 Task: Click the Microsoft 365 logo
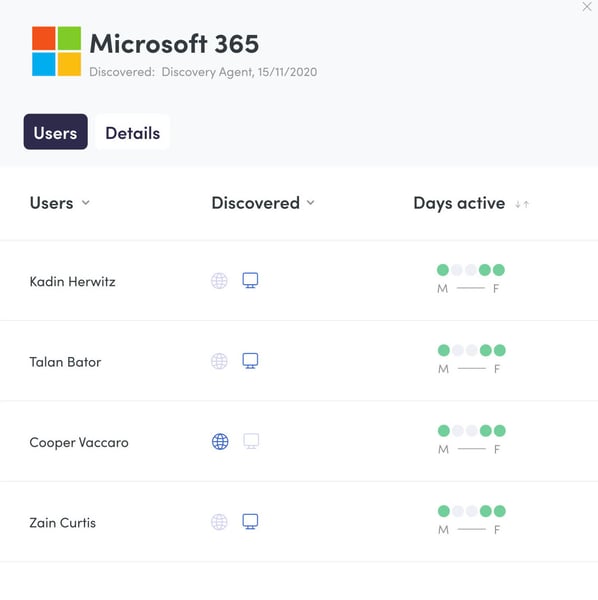(56, 51)
